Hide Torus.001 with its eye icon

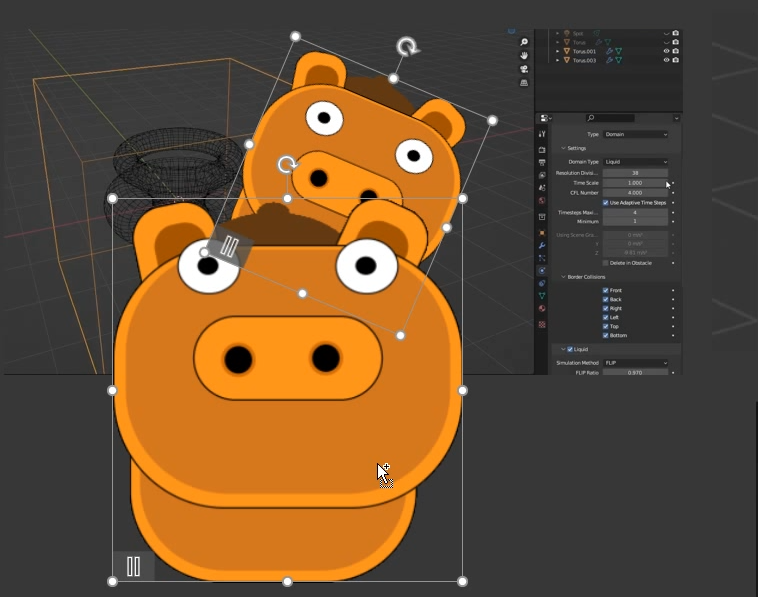(667, 51)
